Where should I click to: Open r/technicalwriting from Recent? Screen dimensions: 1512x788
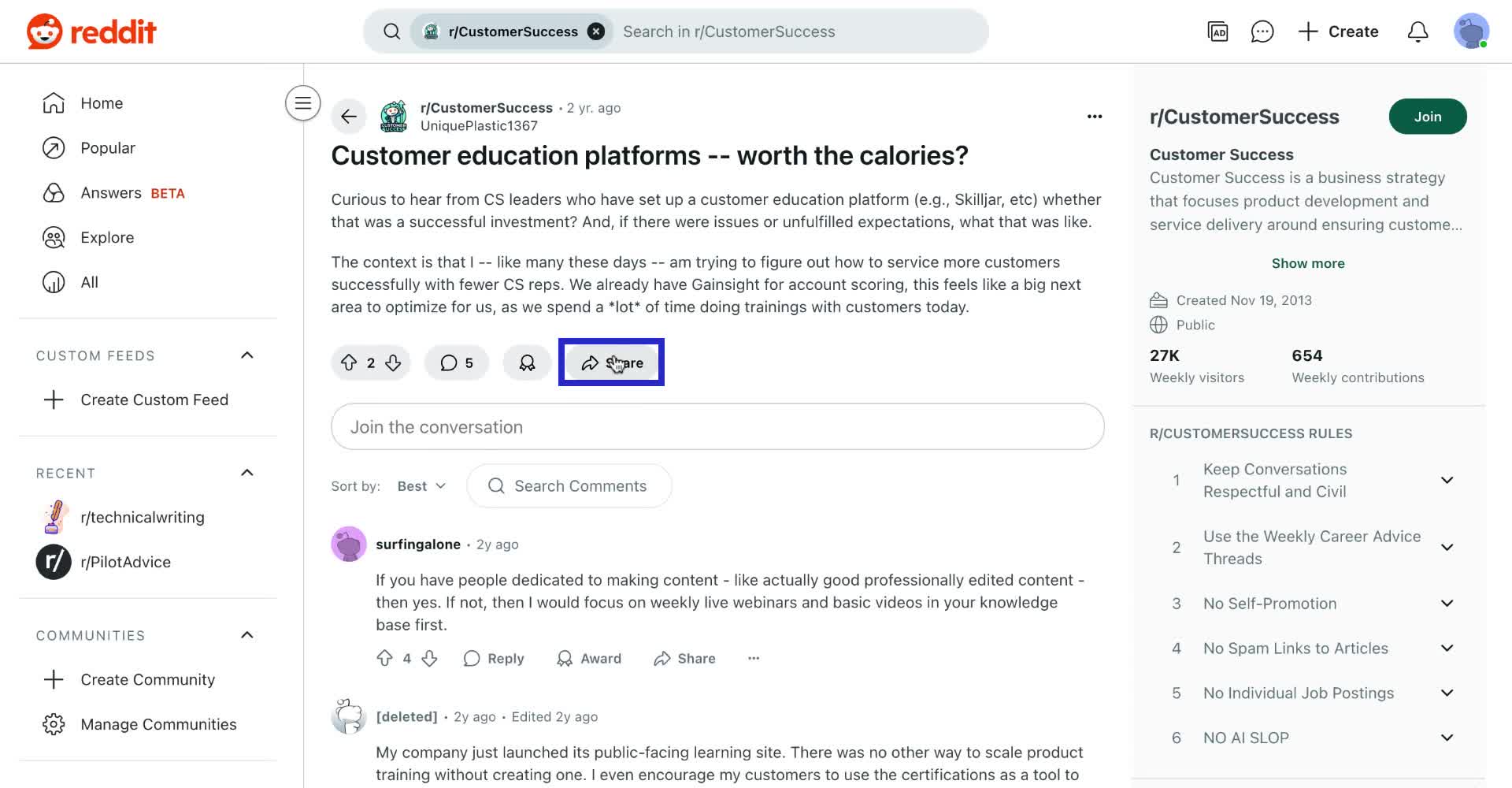(142, 517)
